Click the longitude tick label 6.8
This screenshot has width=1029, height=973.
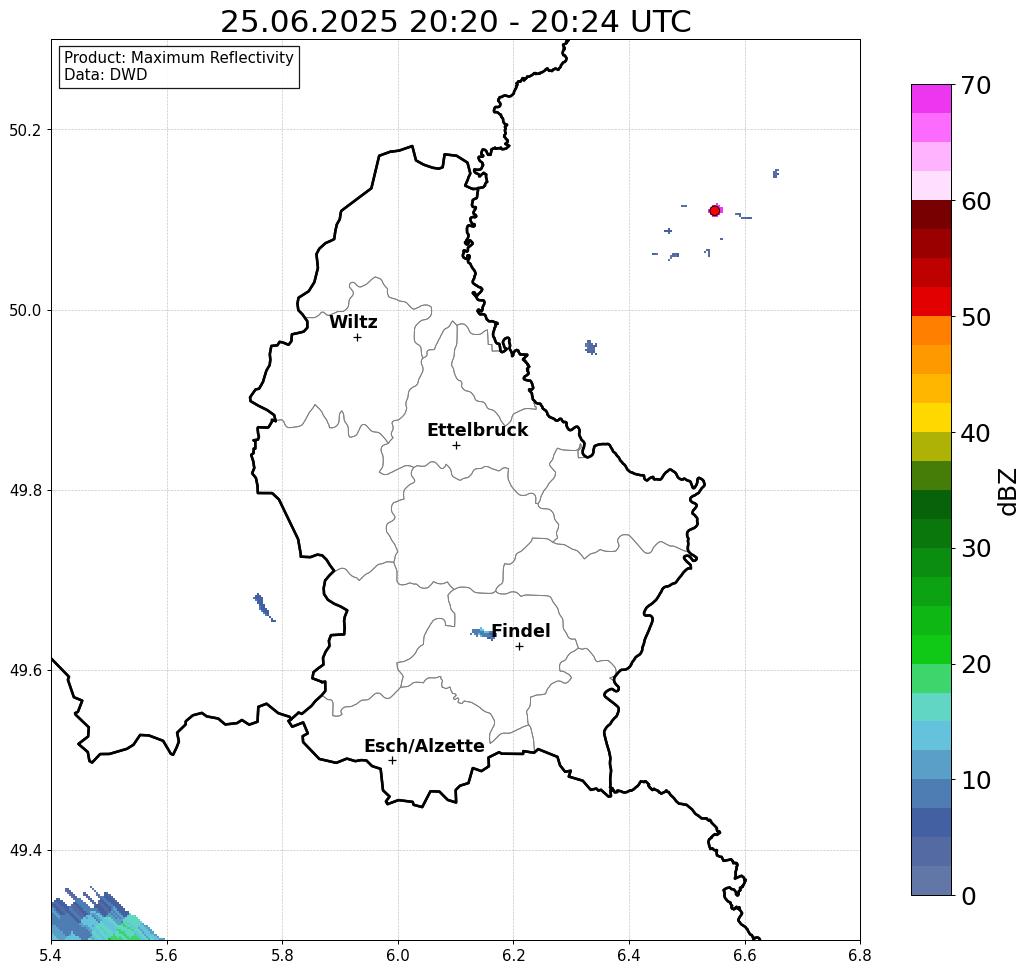(x=860, y=955)
